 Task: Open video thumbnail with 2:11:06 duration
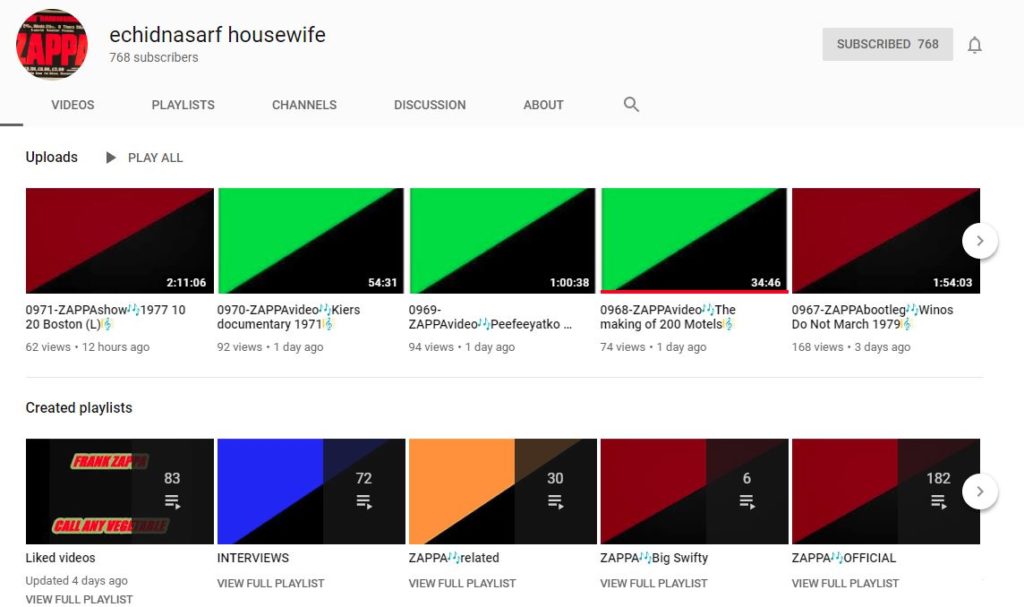(x=120, y=240)
